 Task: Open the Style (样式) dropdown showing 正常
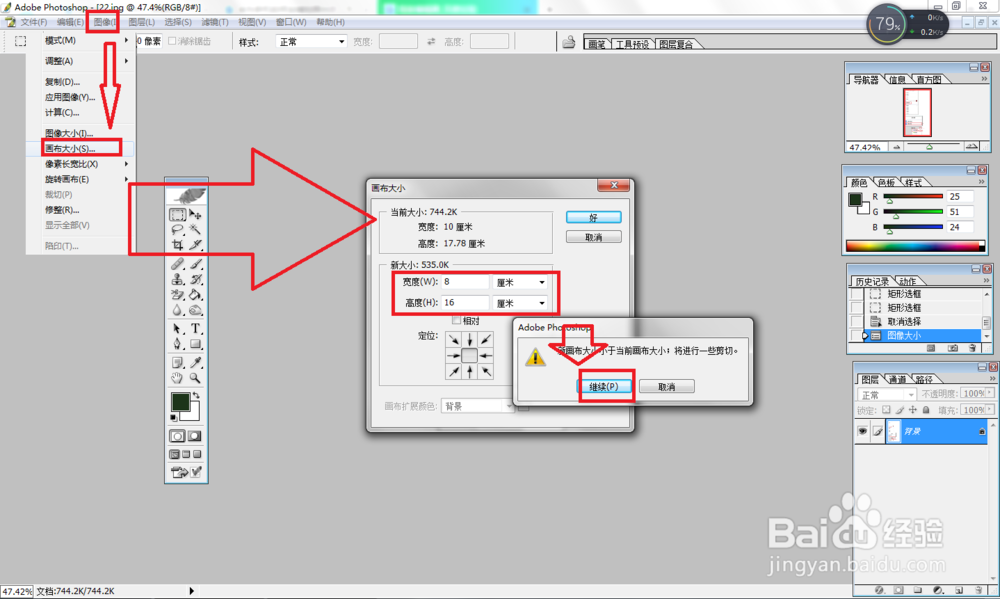pos(311,41)
